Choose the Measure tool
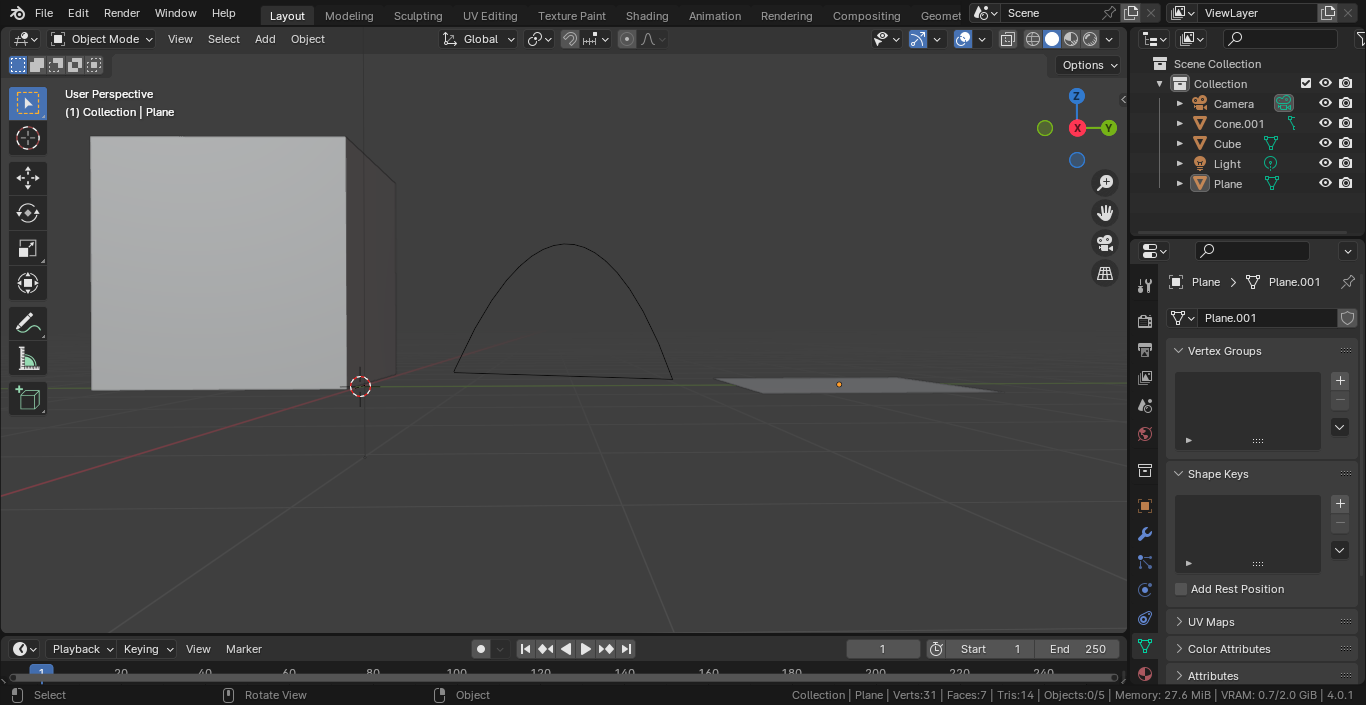 28,359
